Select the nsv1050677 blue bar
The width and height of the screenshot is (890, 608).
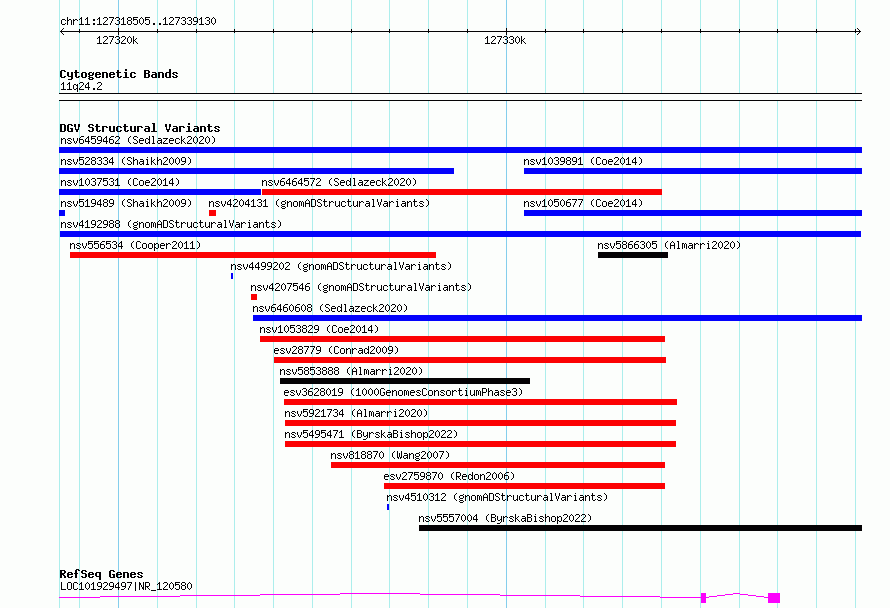tap(693, 213)
